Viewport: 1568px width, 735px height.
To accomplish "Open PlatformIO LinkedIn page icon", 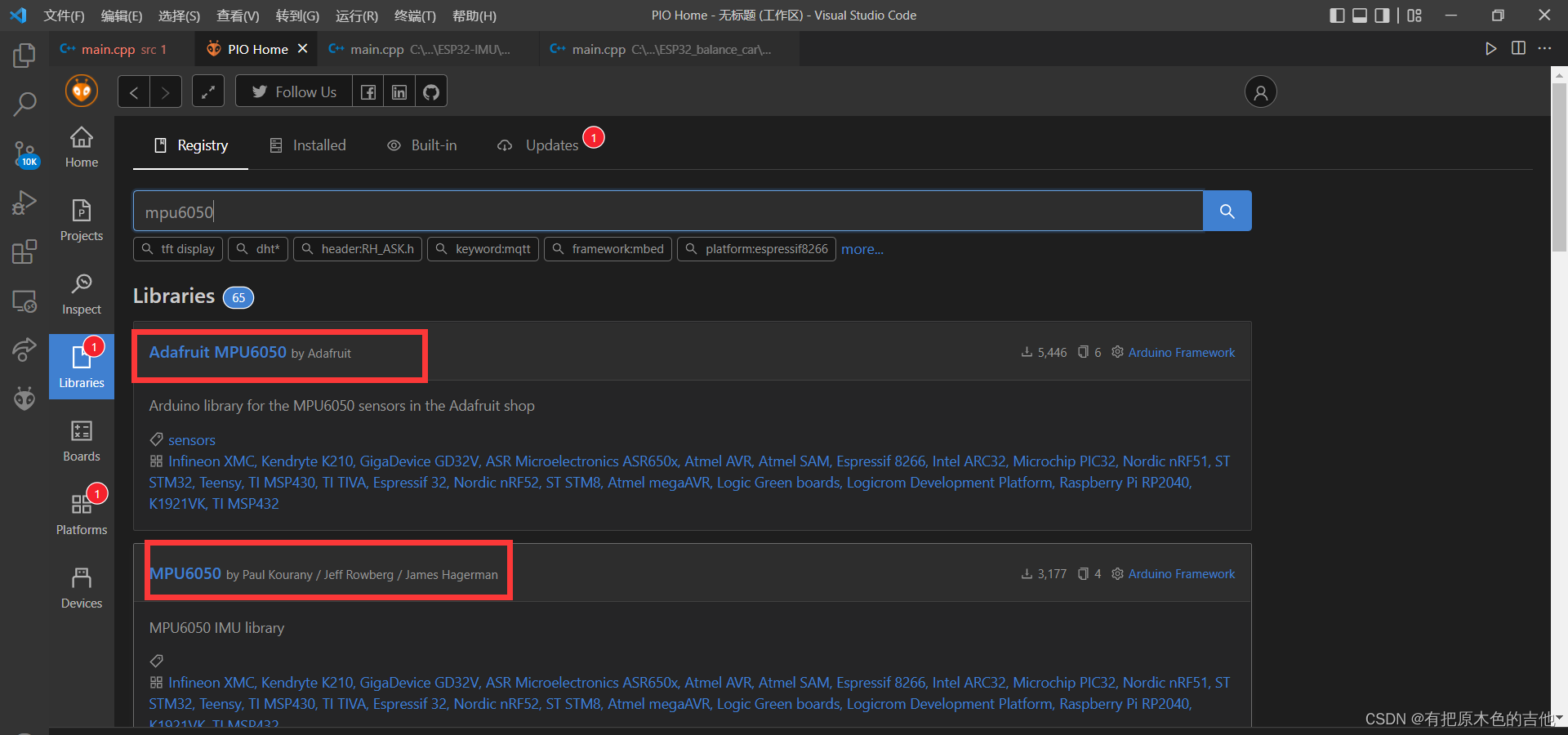I will [399, 91].
